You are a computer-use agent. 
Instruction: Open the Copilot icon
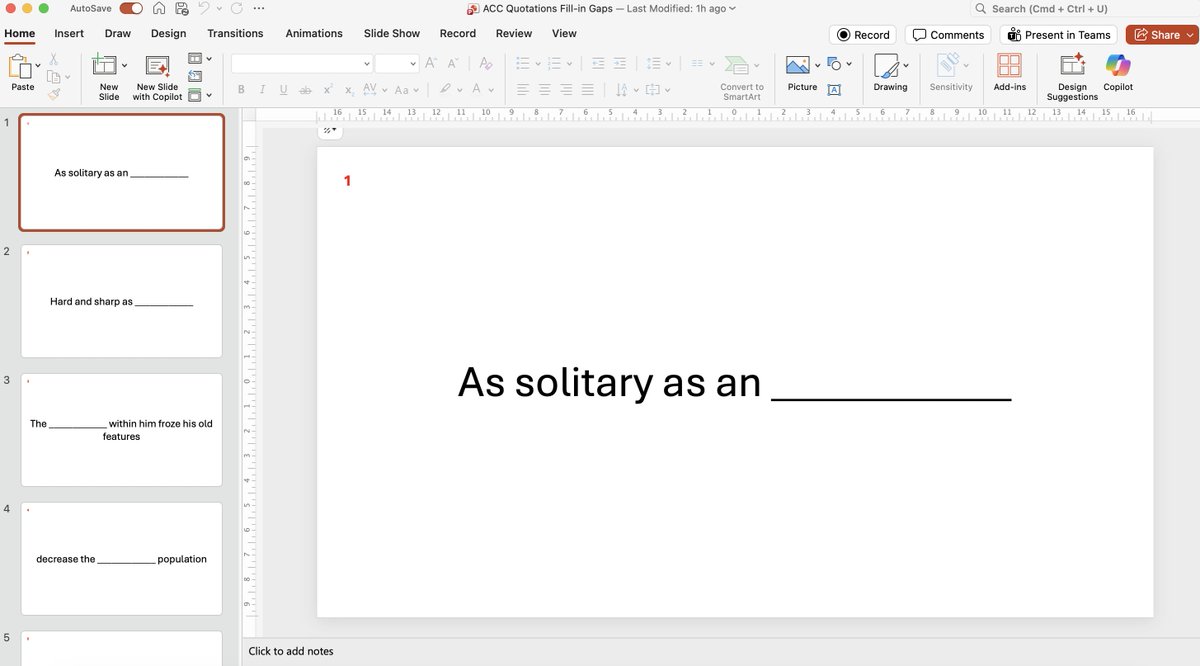[x=1118, y=65]
